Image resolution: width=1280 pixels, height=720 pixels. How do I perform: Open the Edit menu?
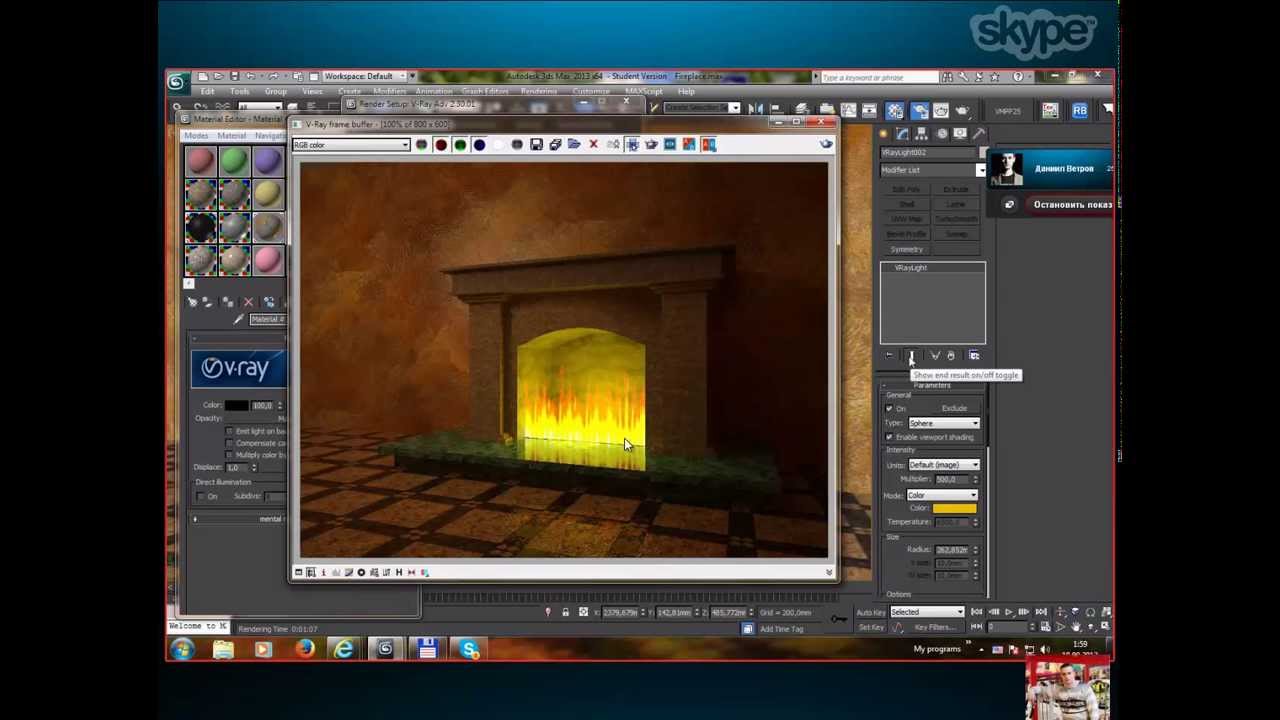(207, 92)
